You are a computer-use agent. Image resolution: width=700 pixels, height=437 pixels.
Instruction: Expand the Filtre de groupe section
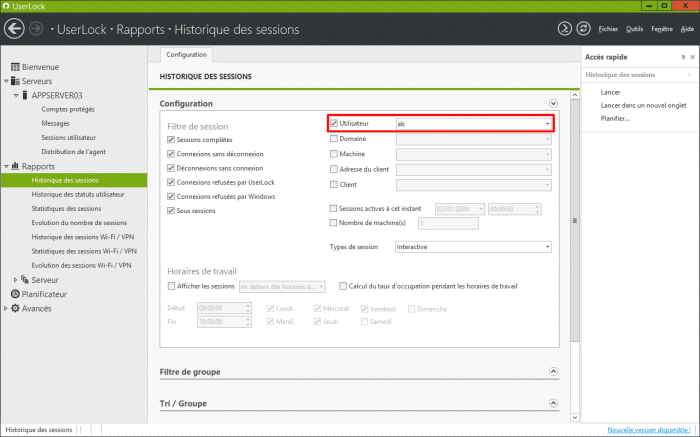553,371
